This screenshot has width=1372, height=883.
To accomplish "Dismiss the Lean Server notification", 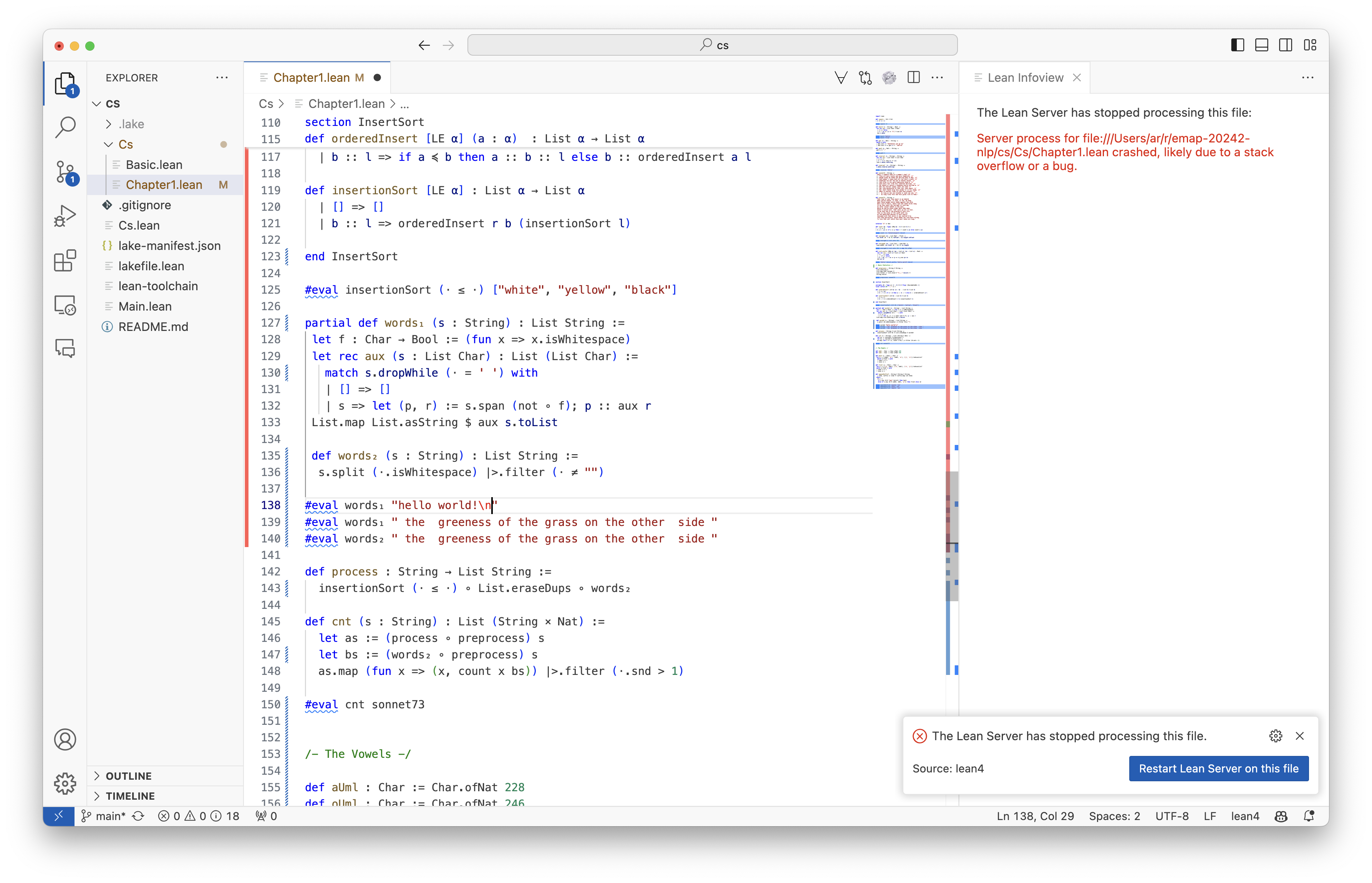I will pos(1300,736).
